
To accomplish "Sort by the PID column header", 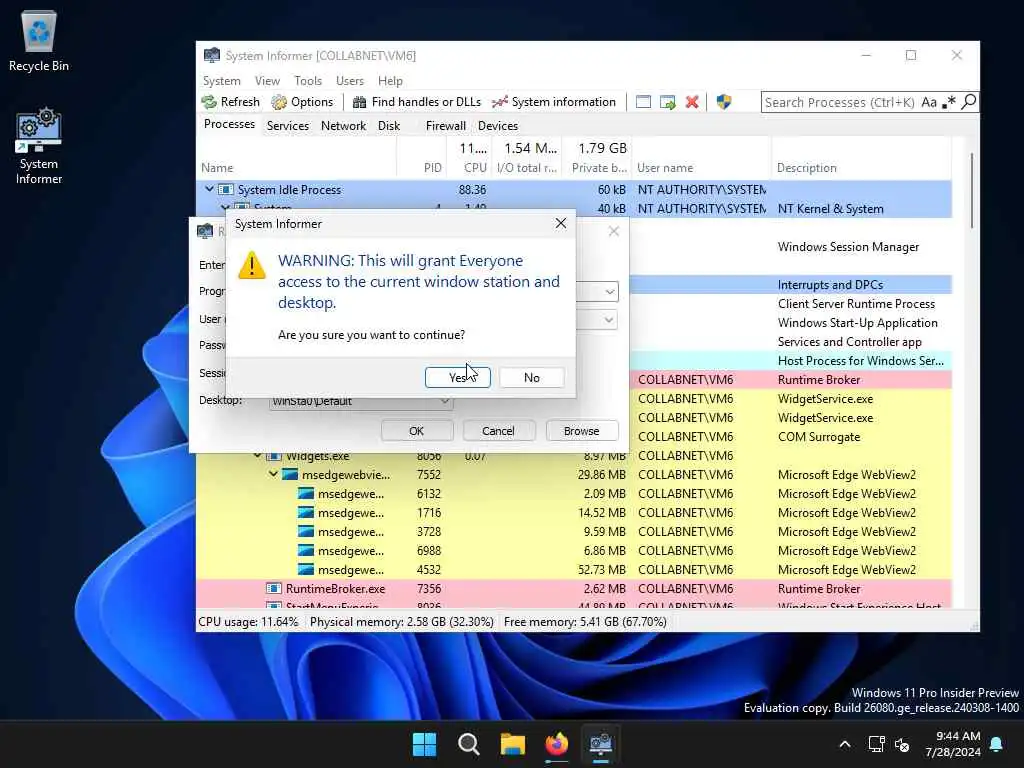I will click(x=422, y=168).
